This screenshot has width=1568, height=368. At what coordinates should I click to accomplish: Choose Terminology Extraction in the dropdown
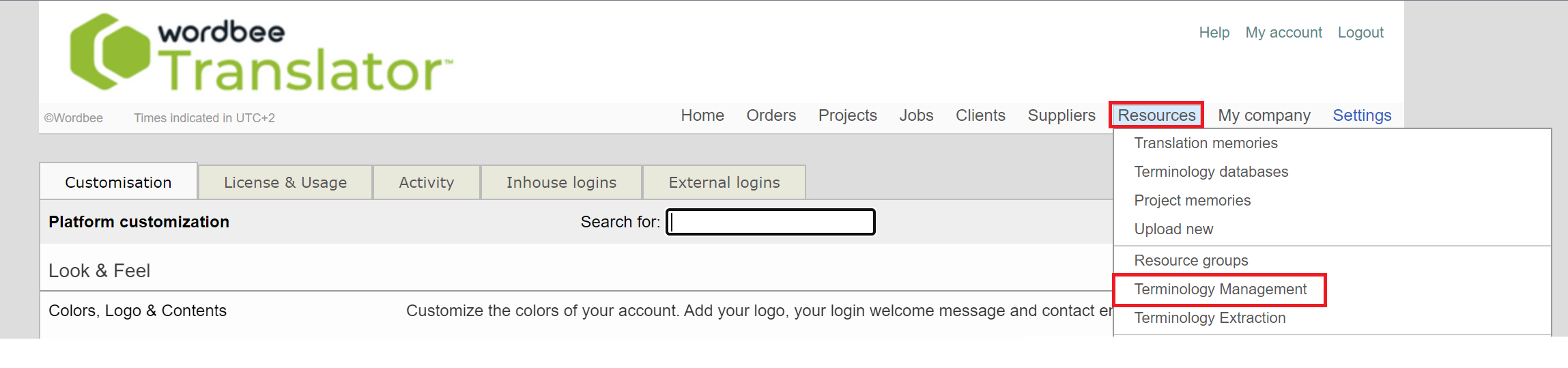1210,318
